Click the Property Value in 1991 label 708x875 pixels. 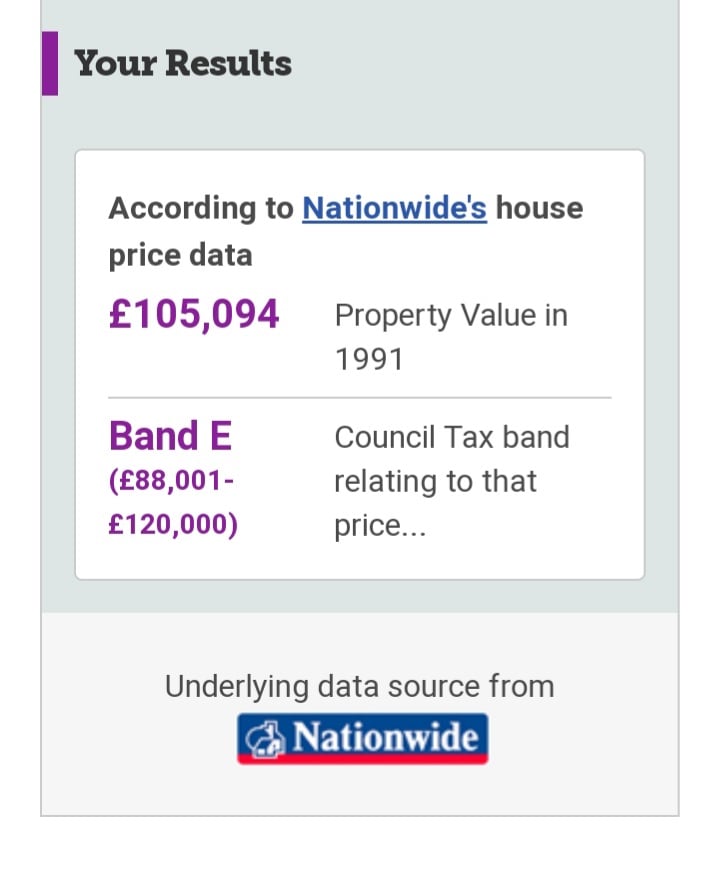click(x=451, y=336)
